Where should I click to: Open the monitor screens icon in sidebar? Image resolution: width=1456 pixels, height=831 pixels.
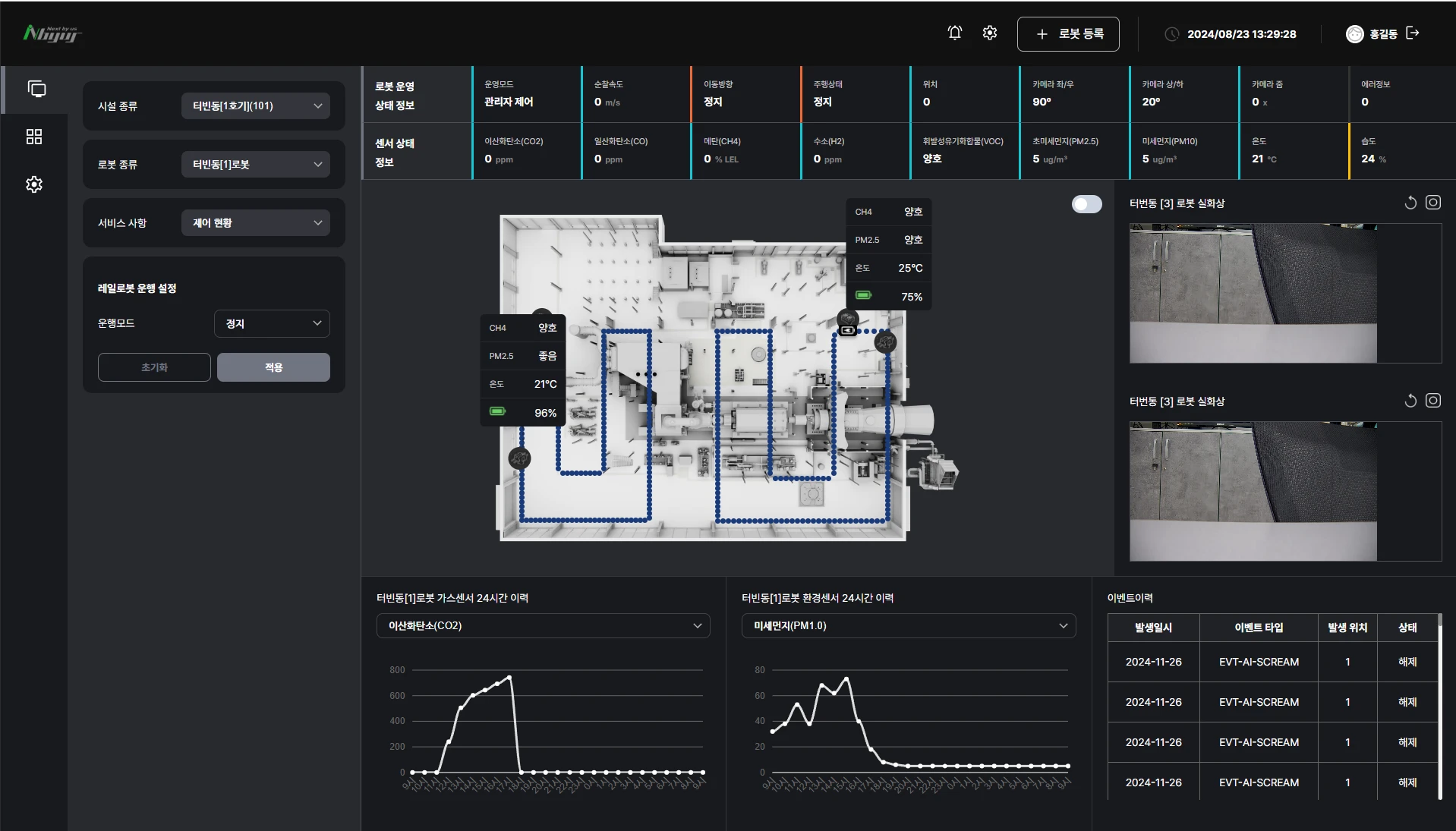tap(36, 89)
